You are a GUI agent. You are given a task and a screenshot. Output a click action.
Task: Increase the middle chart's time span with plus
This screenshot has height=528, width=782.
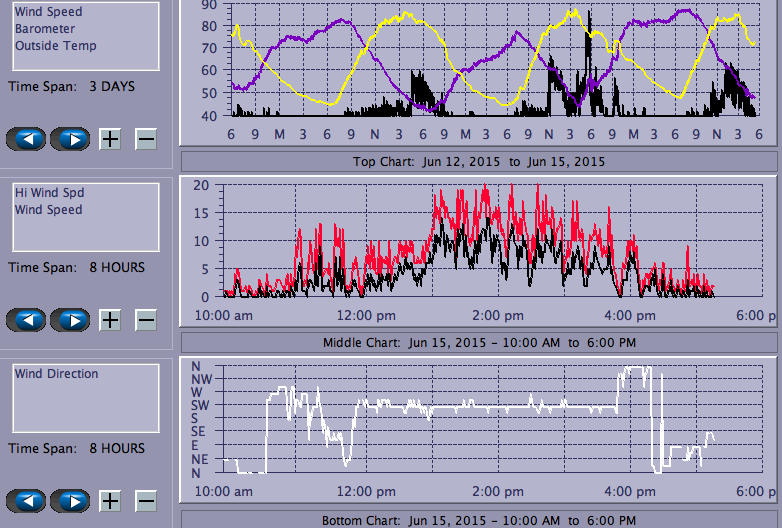[x=110, y=320]
